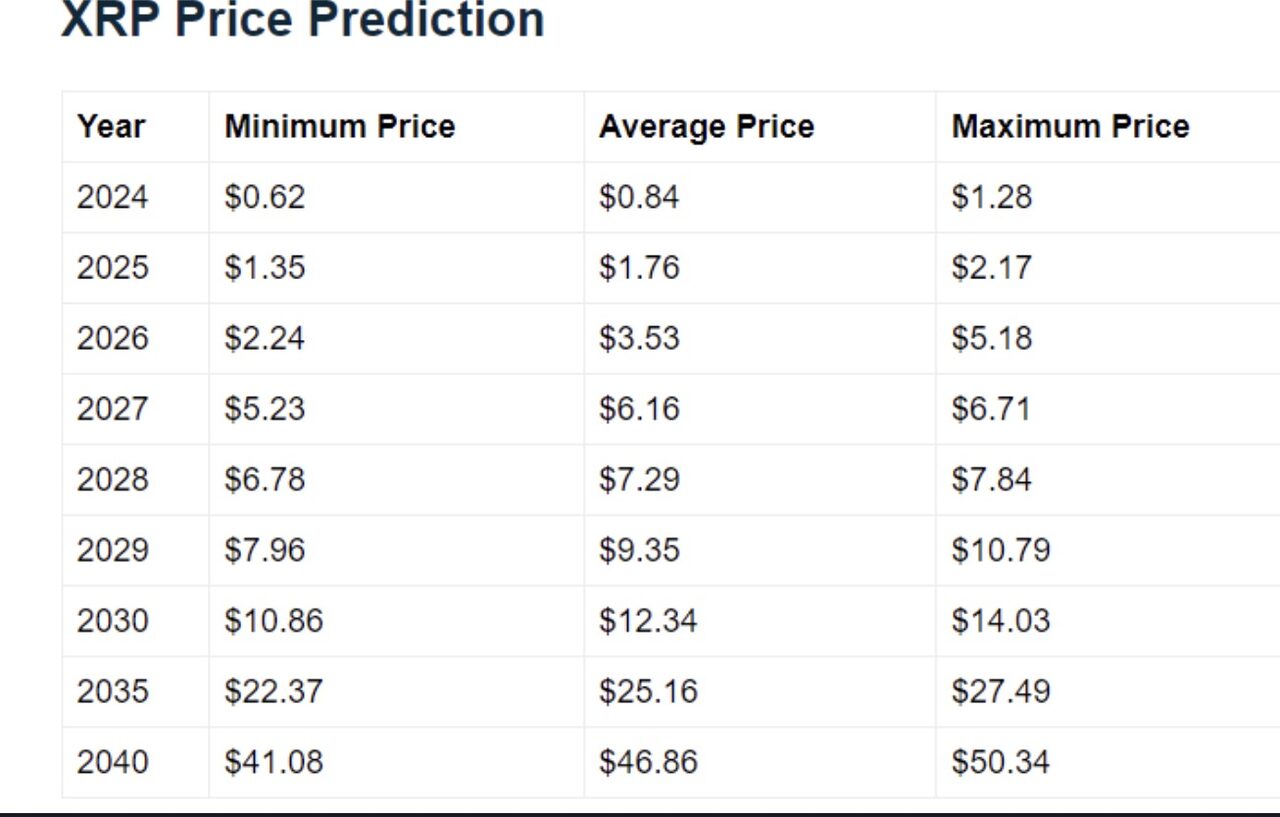Select the Year column header
Screen dimensions: 1280x817
[111, 127]
